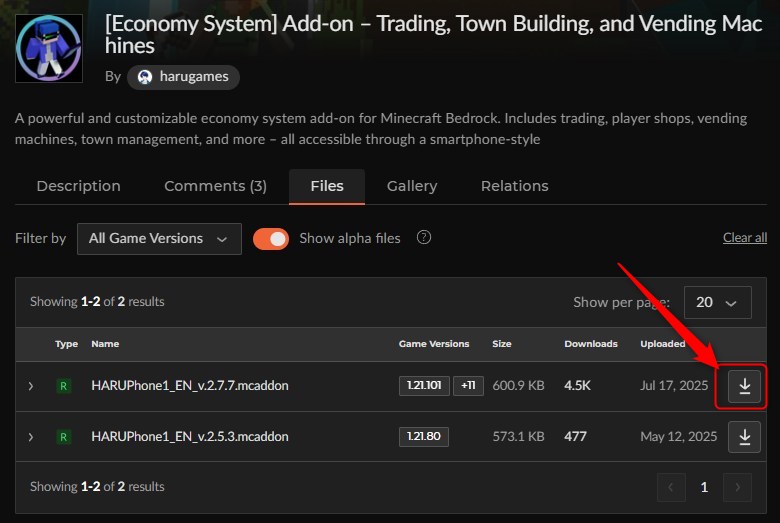This screenshot has width=780, height=523.
Task: Open the Comments (3) tab
Action: tap(215, 186)
